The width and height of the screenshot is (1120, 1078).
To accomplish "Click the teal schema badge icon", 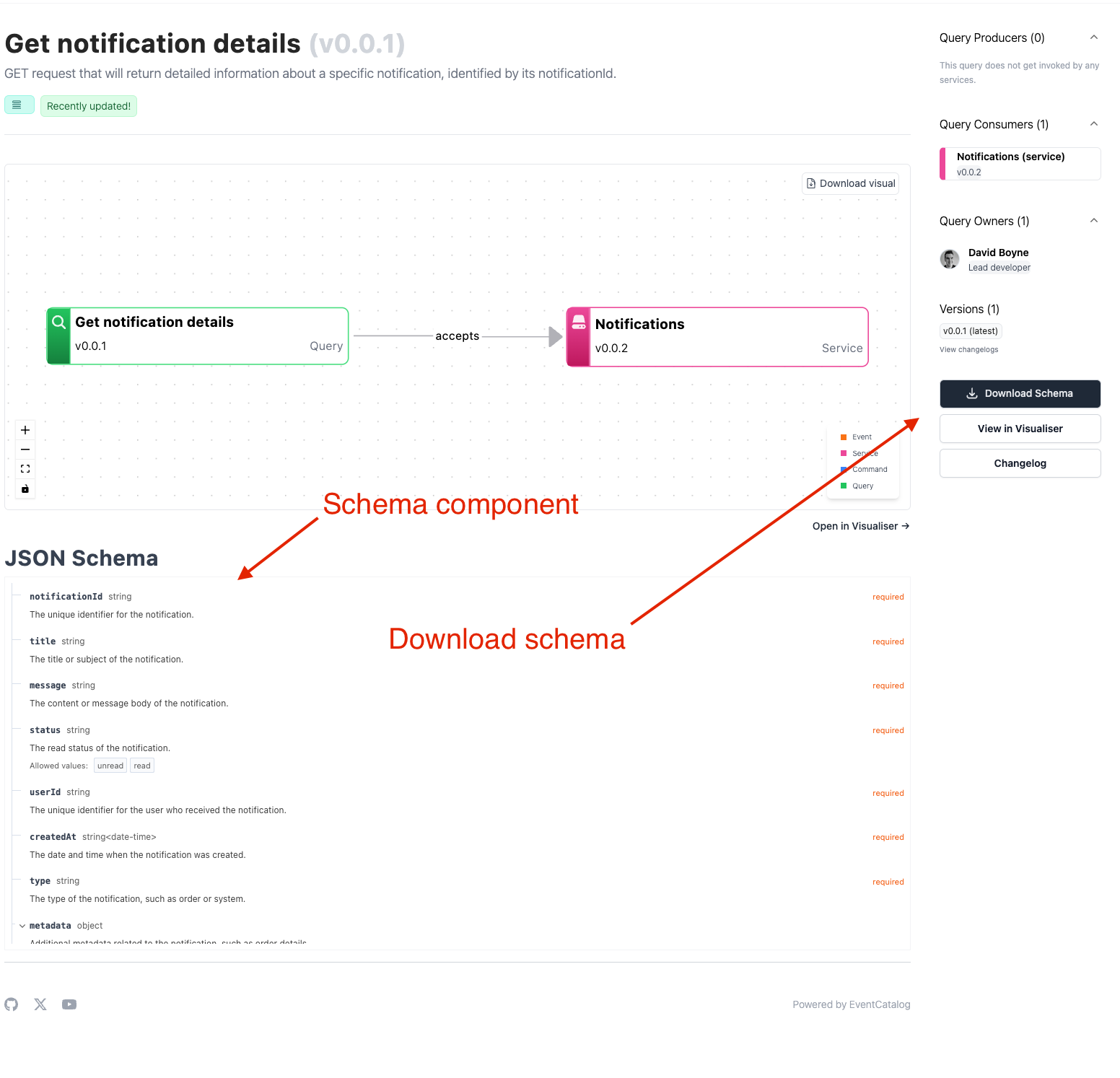I will tap(19, 105).
